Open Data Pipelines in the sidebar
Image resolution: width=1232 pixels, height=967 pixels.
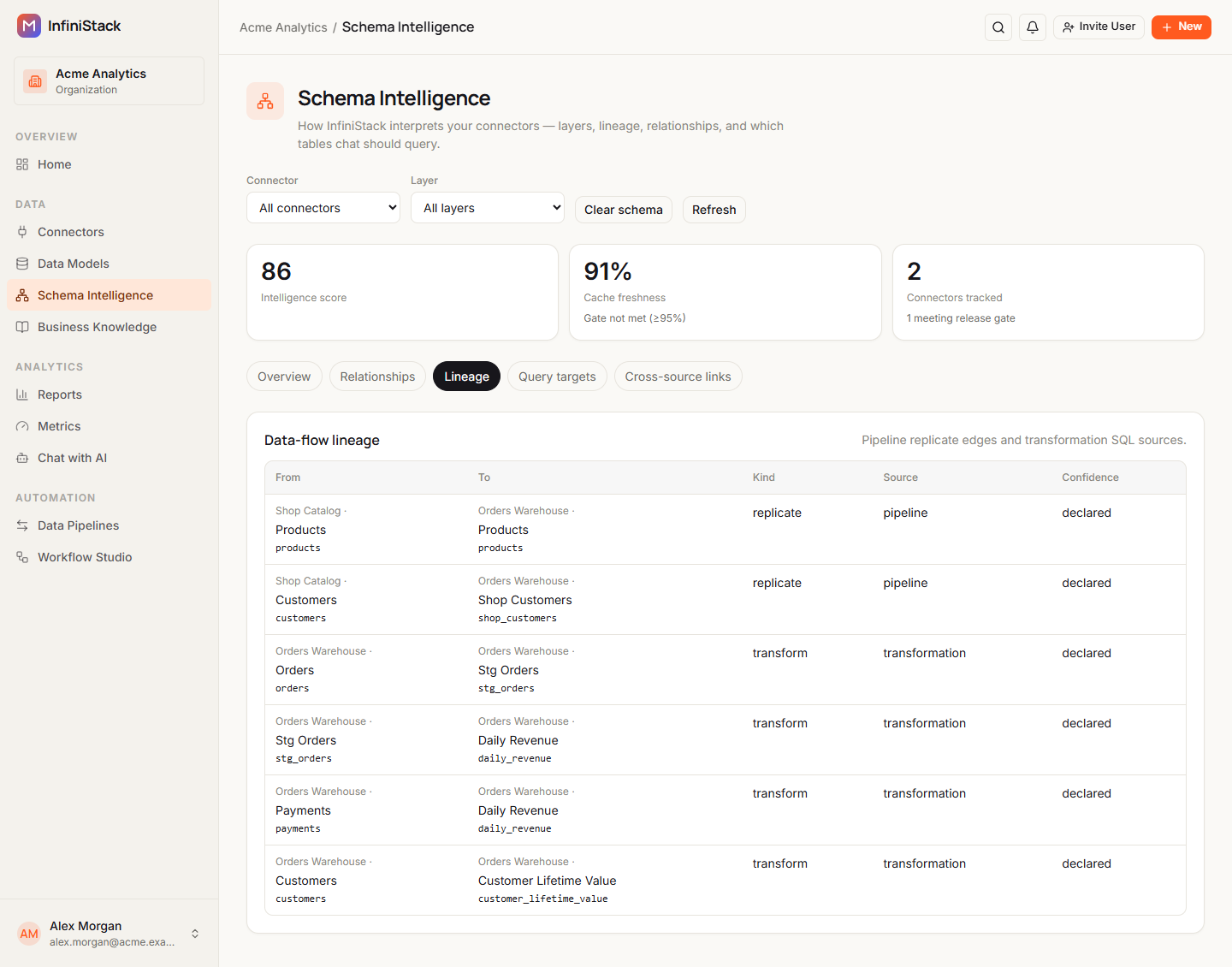[109, 525]
